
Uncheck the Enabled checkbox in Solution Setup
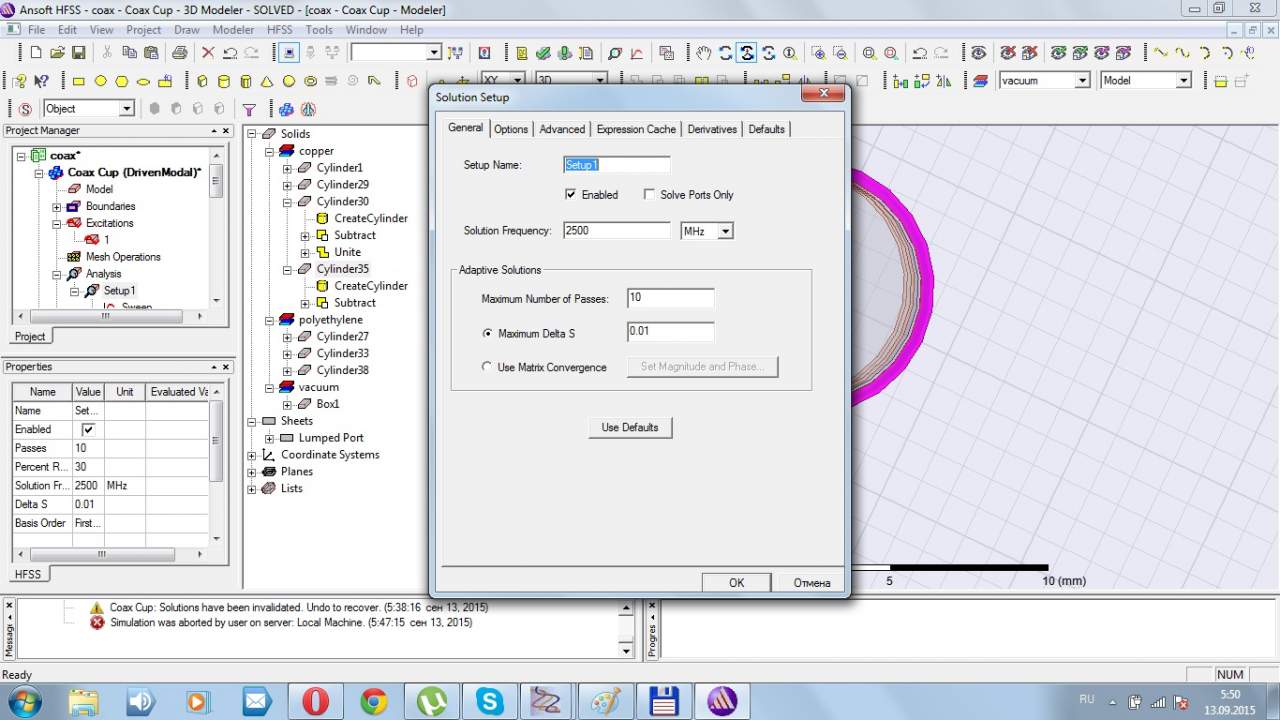click(x=570, y=195)
